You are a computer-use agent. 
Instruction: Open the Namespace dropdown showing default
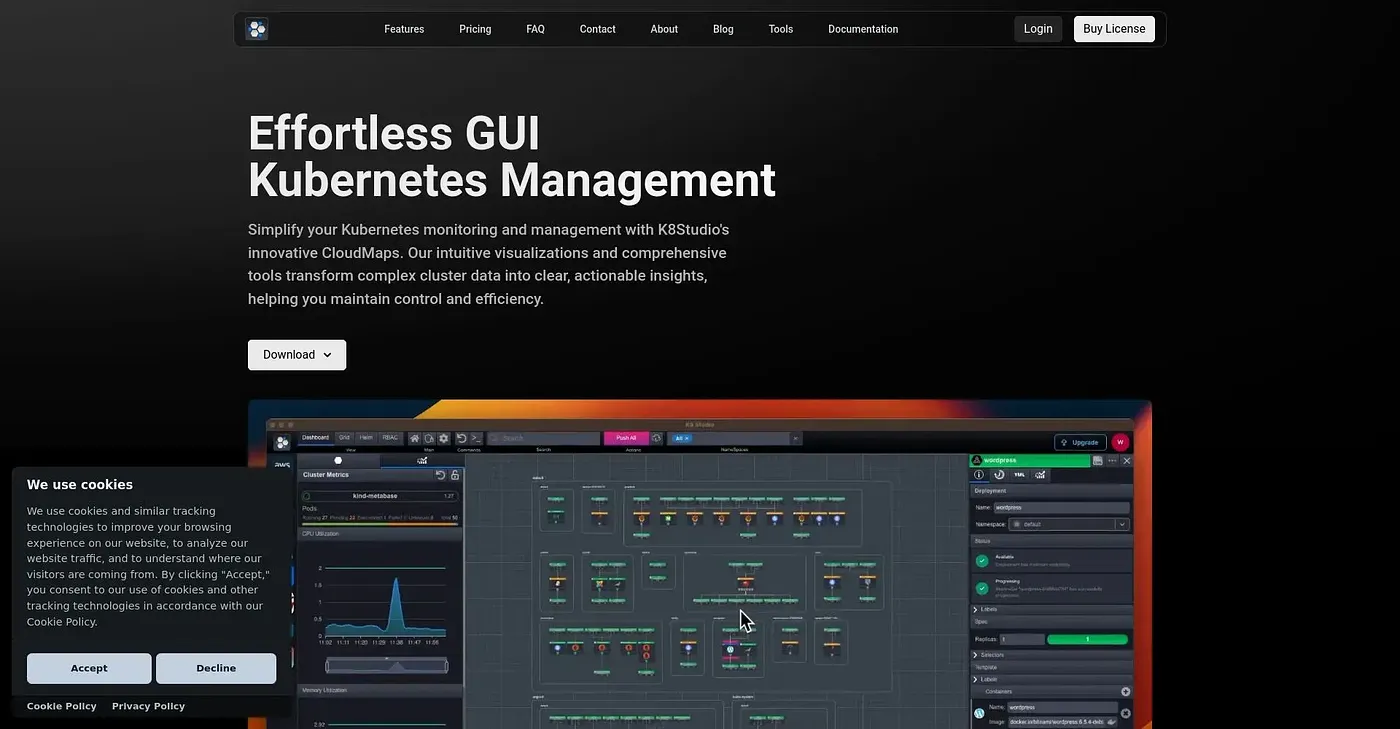click(1069, 524)
